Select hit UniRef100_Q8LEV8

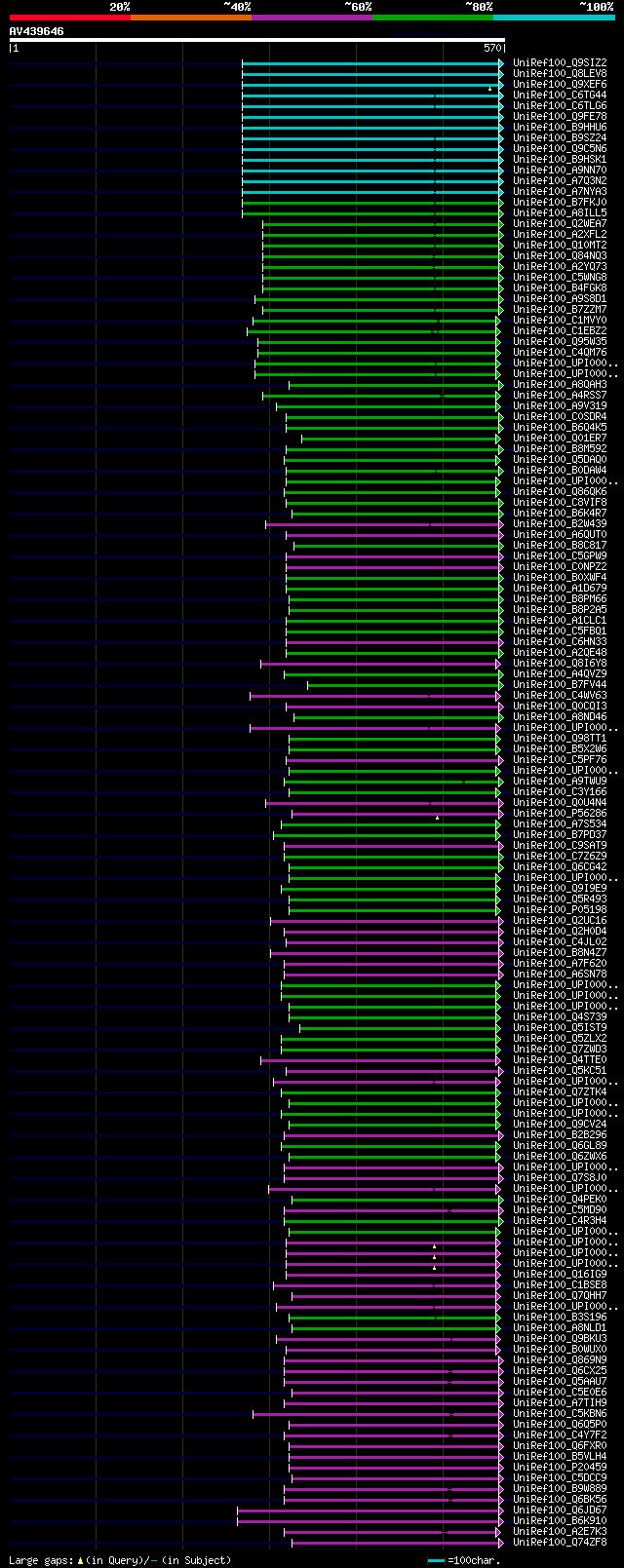point(560,74)
